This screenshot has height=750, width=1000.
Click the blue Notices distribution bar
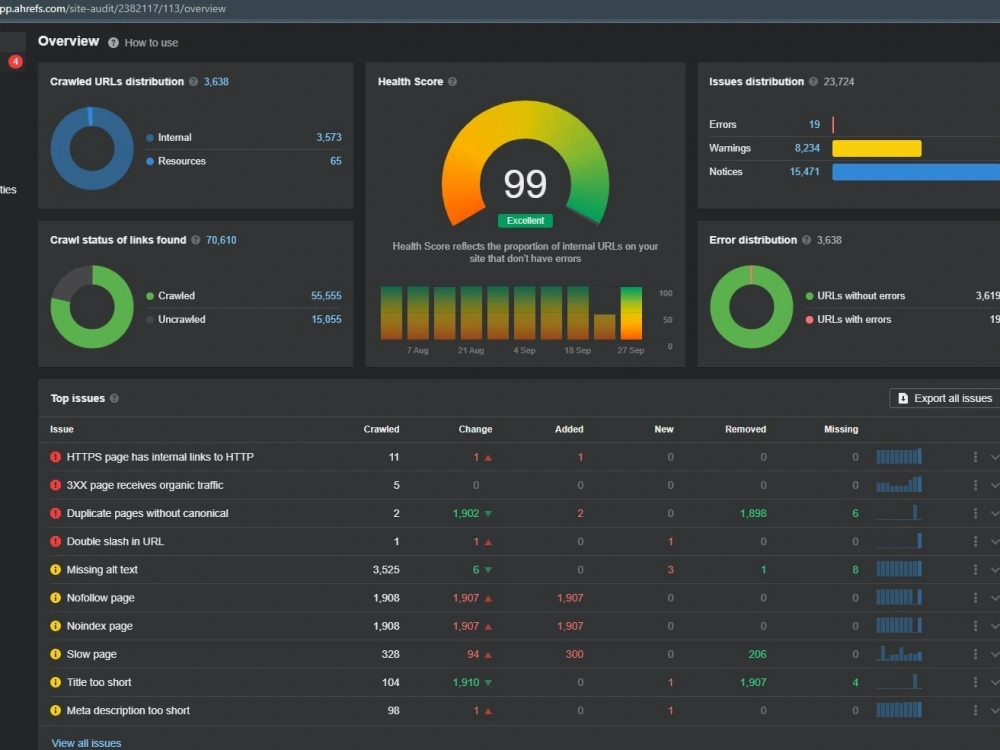[x=916, y=172]
